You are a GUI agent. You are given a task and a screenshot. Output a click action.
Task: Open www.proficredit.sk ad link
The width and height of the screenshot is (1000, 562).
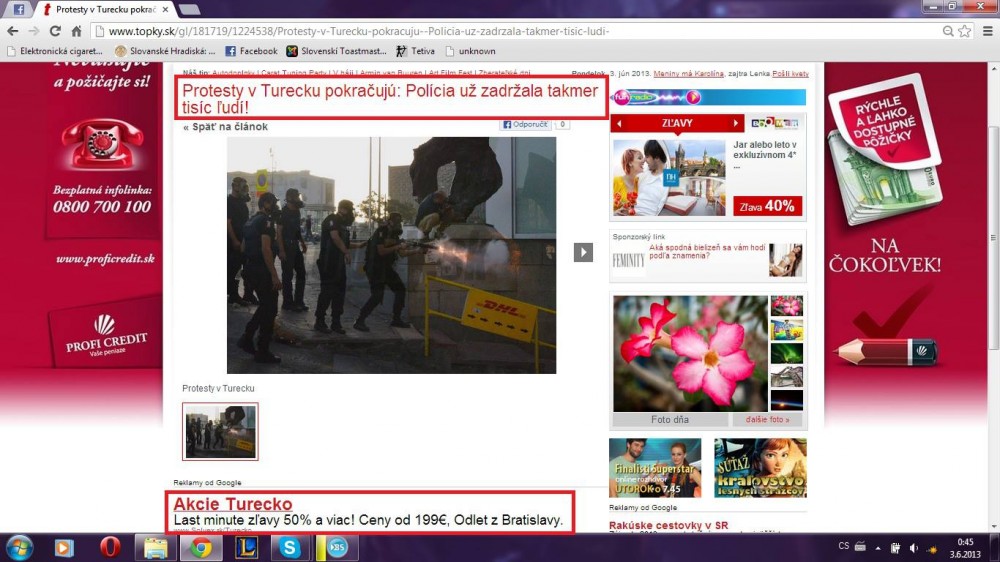tap(105, 258)
